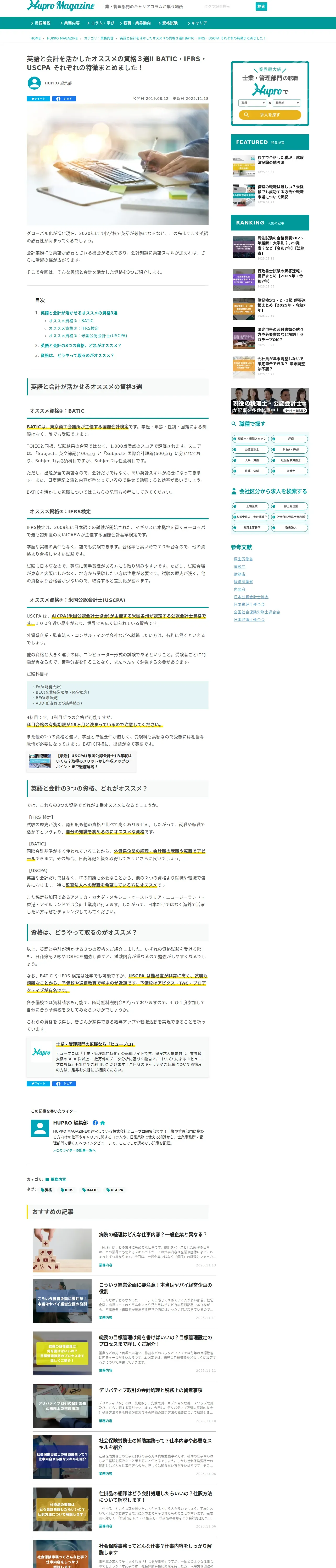Open the 日本弁護士連合会 reference link
This screenshot has height=1568, width=336.
pyautogui.click(x=249, y=620)
